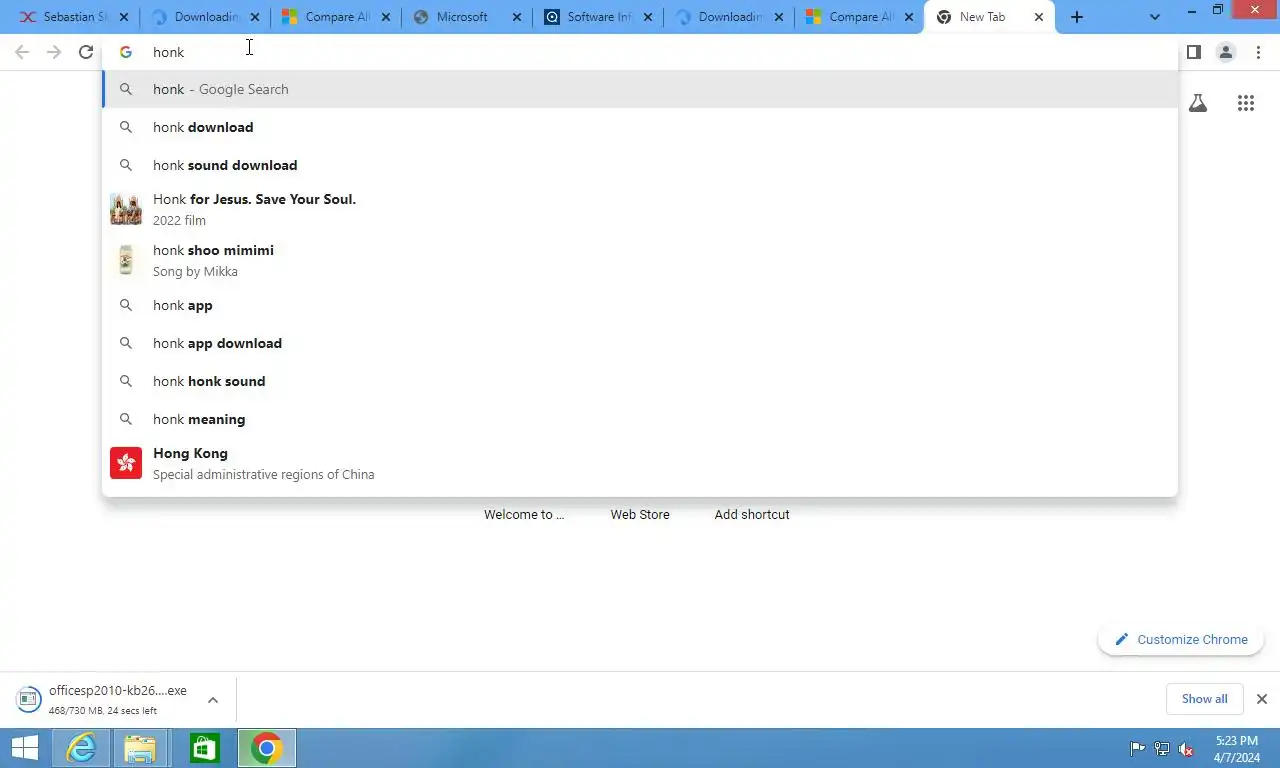Reload the page with the refresh icon
1280x768 pixels.
click(86, 52)
